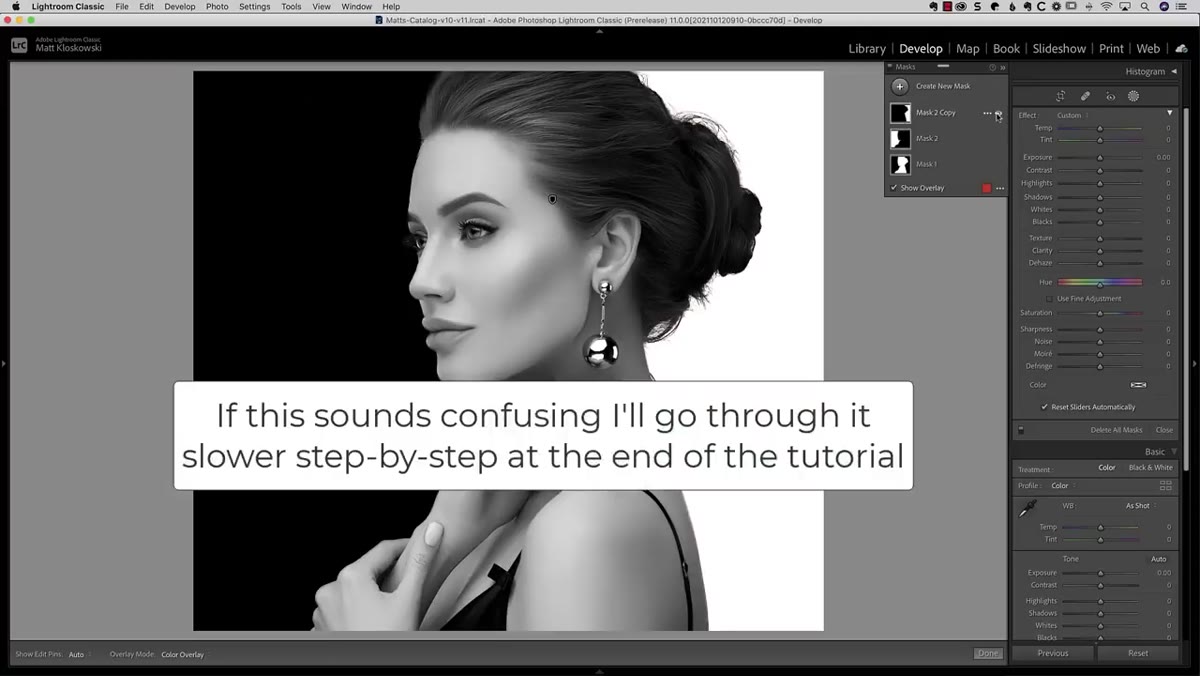
Task: Click the Create New Mask plus icon
Action: [901, 86]
